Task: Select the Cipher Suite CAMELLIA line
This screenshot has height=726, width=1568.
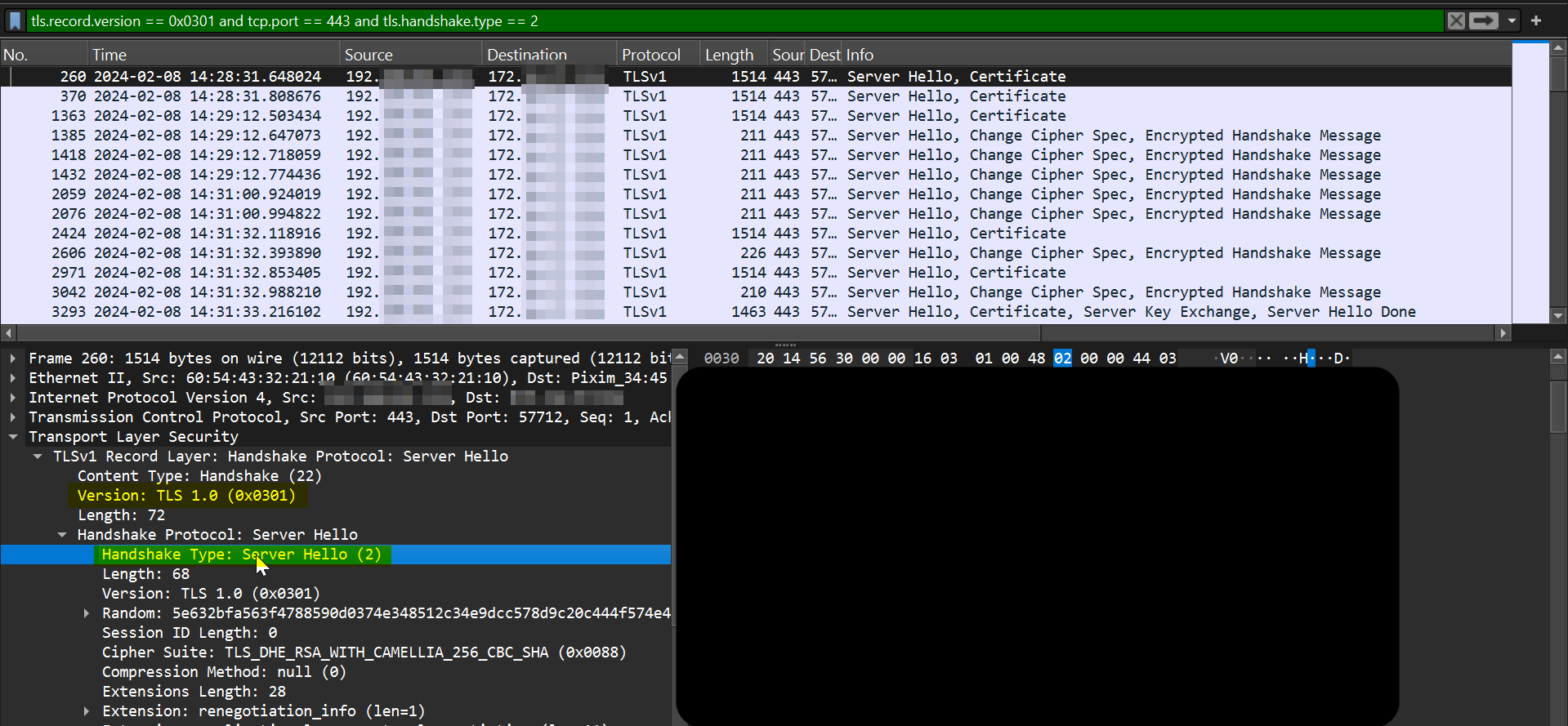Action: point(364,652)
